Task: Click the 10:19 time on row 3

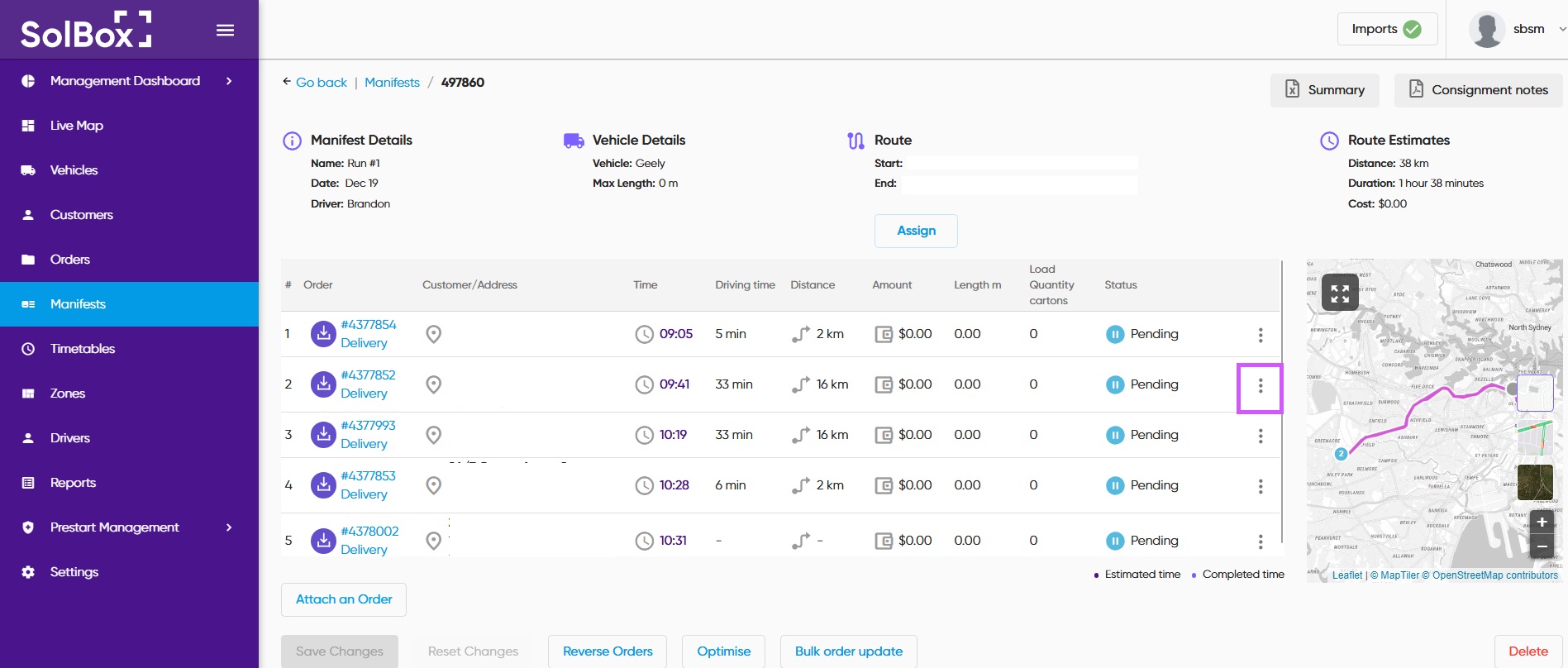Action: click(673, 435)
